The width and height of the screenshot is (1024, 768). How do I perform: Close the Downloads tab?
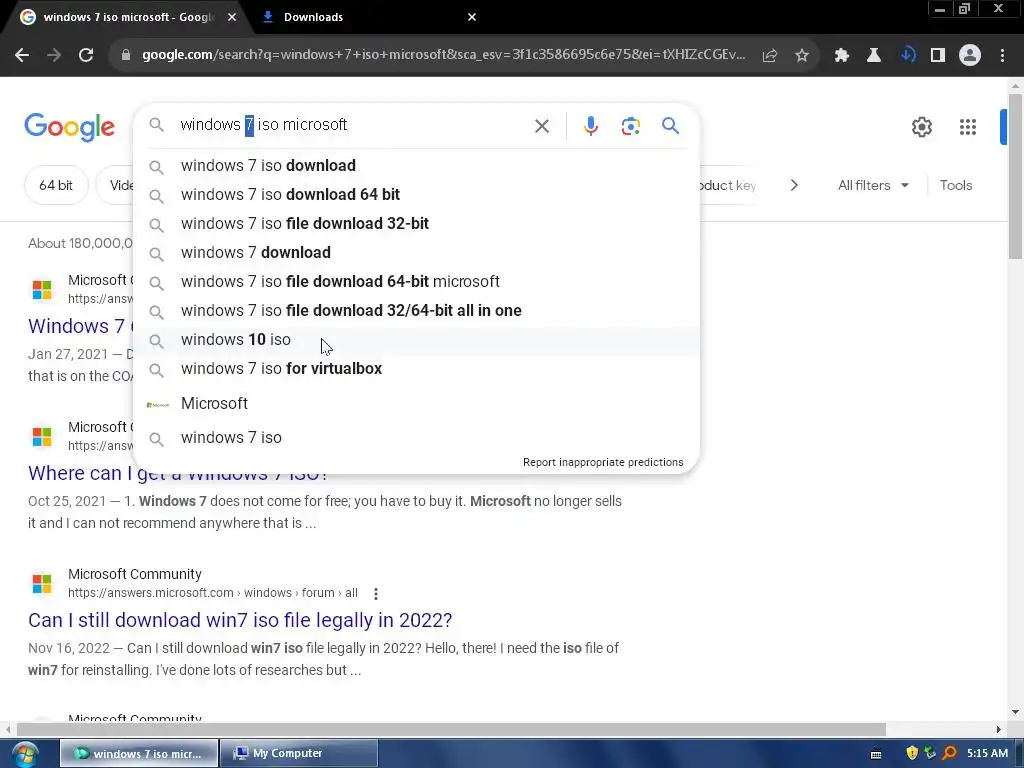pos(472,18)
